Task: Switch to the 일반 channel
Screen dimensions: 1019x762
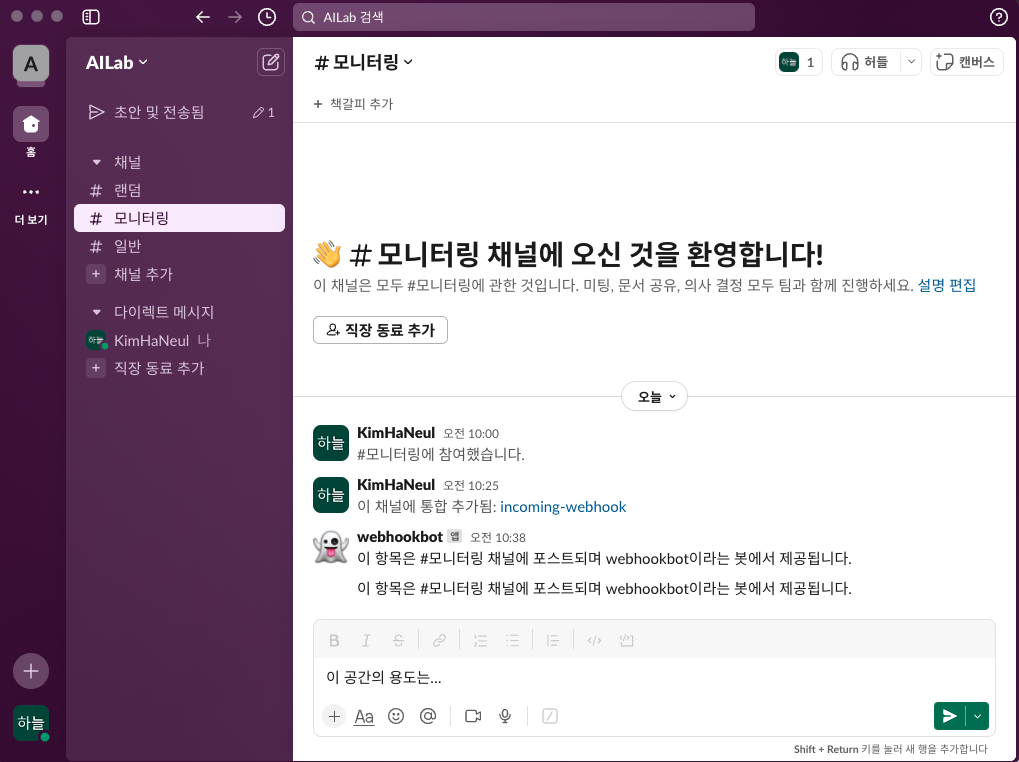Action: pos(179,246)
